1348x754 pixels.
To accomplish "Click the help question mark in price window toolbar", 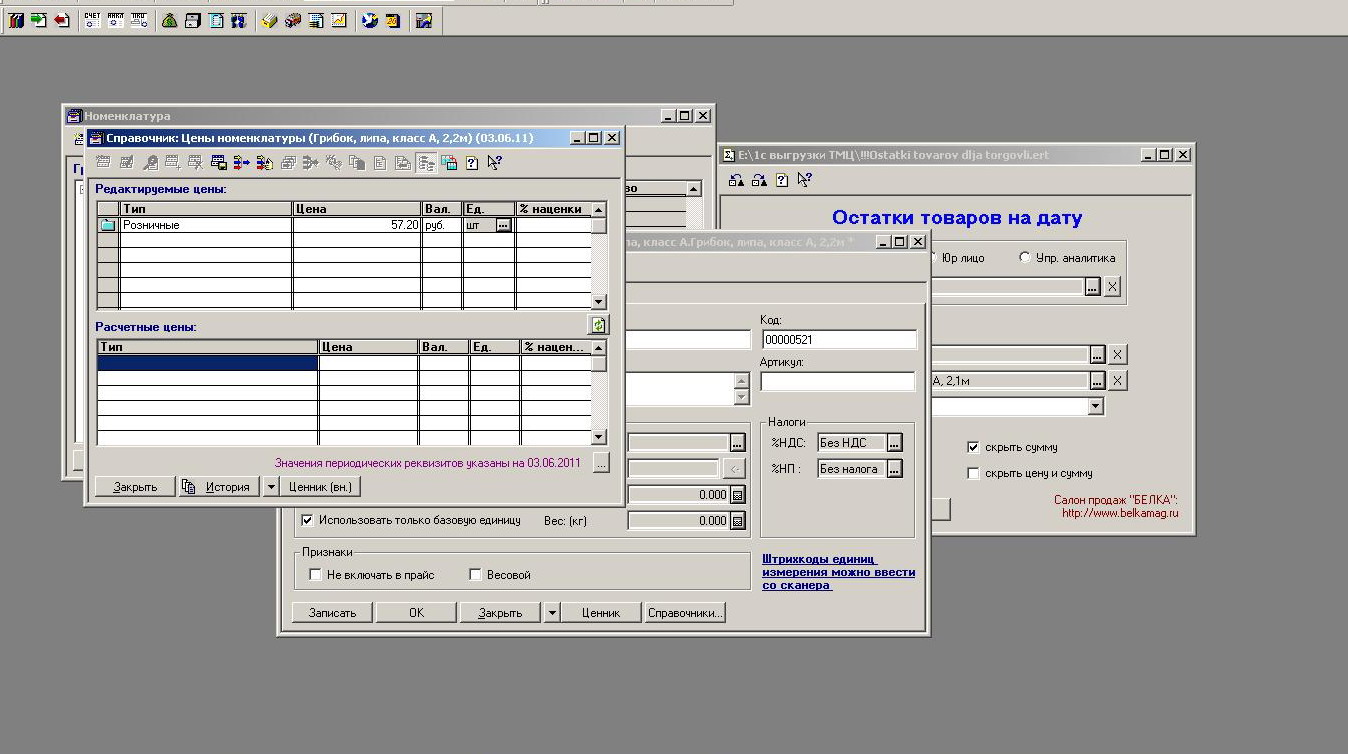I will pos(472,163).
